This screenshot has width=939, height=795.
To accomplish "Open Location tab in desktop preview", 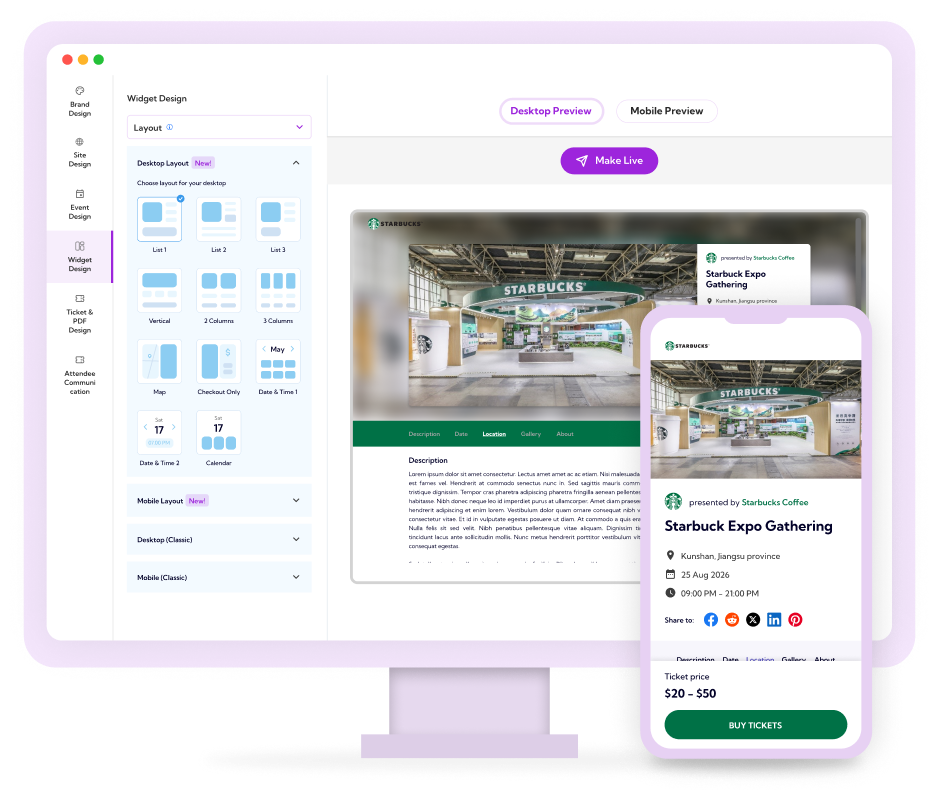I will [494, 434].
